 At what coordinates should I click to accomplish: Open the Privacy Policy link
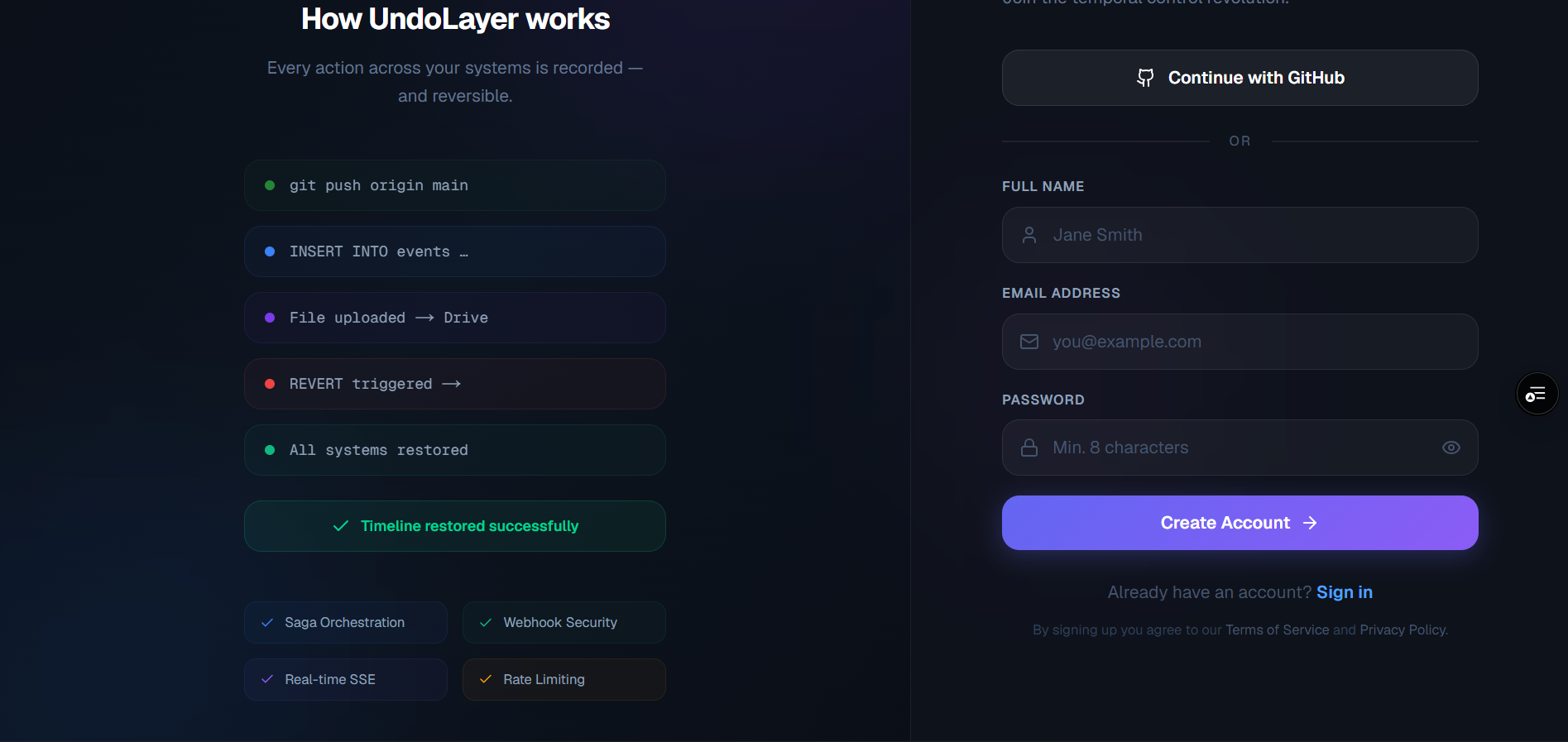coord(1403,630)
